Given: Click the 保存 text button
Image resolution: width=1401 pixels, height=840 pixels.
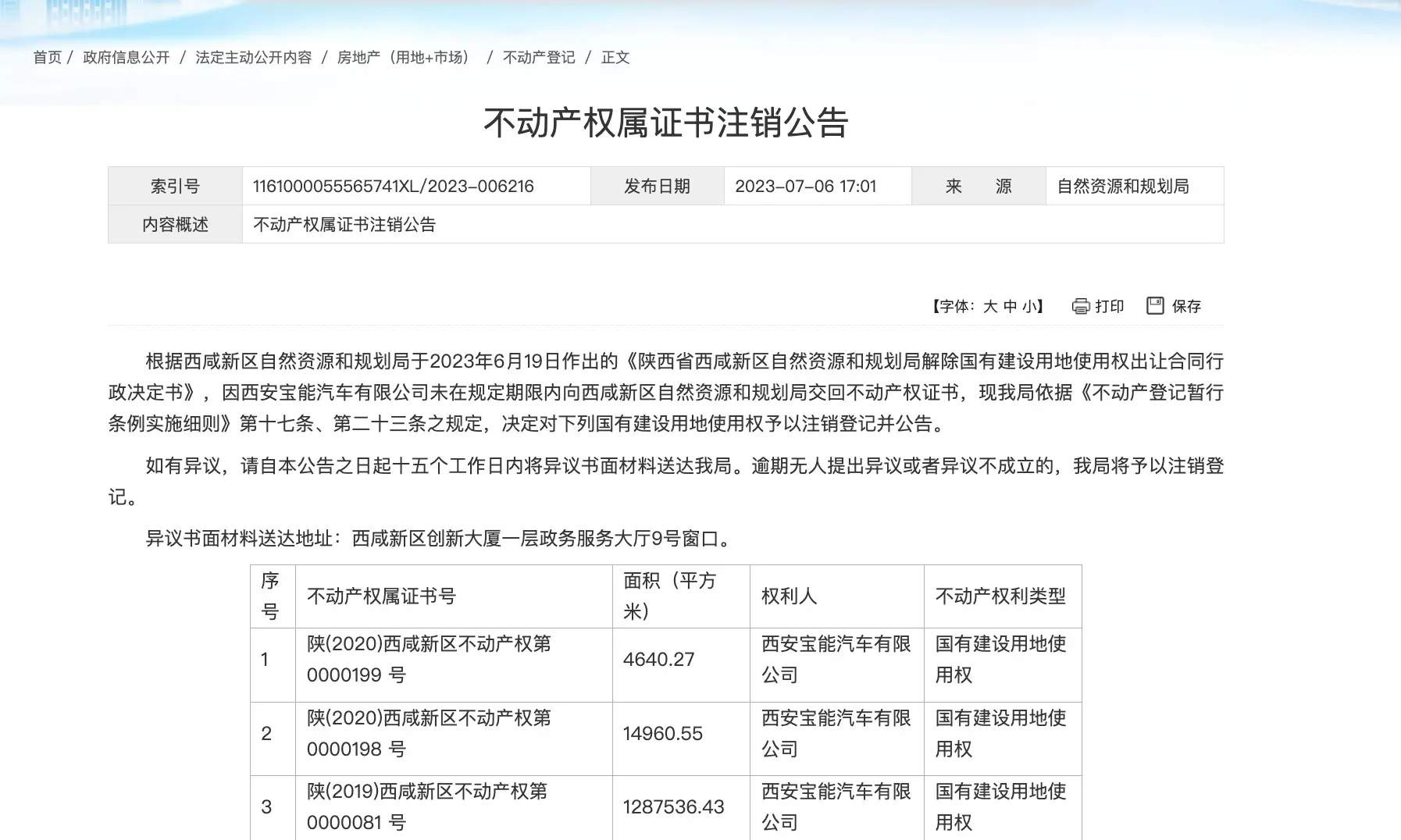Looking at the screenshot, I should point(1186,306).
